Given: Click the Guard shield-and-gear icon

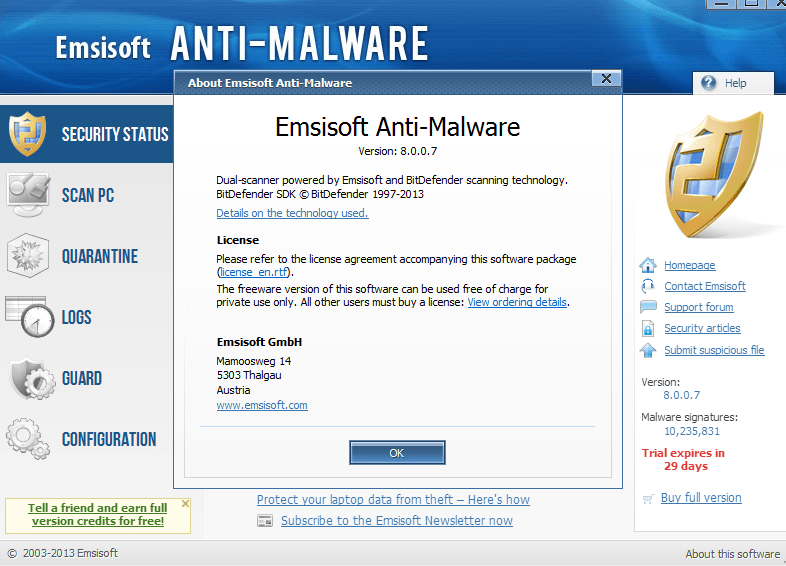Looking at the screenshot, I should [32, 378].
